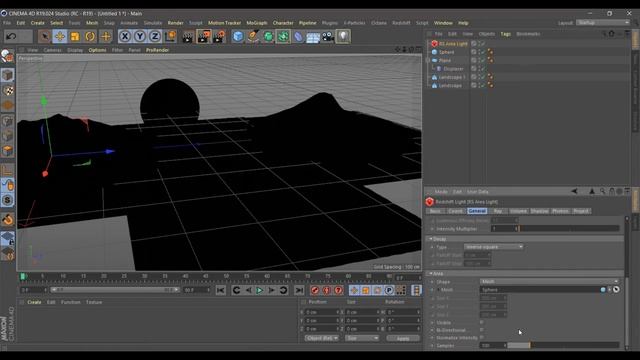The height and width of the screenshot is (360, 640).
Task: Open the array modeling objects icon
Action: point(283,37)
